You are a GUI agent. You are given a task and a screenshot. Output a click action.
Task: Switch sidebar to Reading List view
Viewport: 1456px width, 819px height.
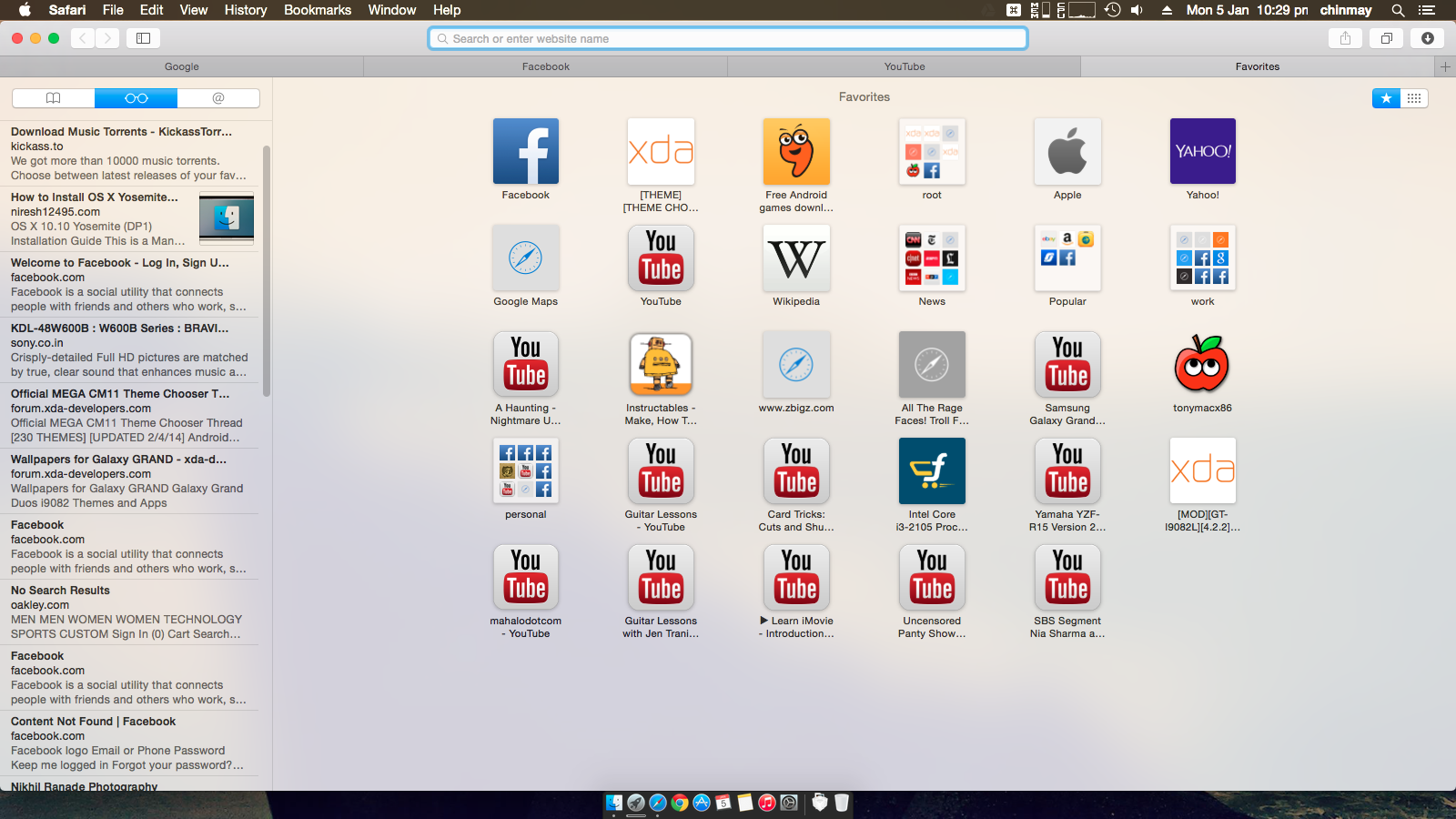[x=136, y=98]
